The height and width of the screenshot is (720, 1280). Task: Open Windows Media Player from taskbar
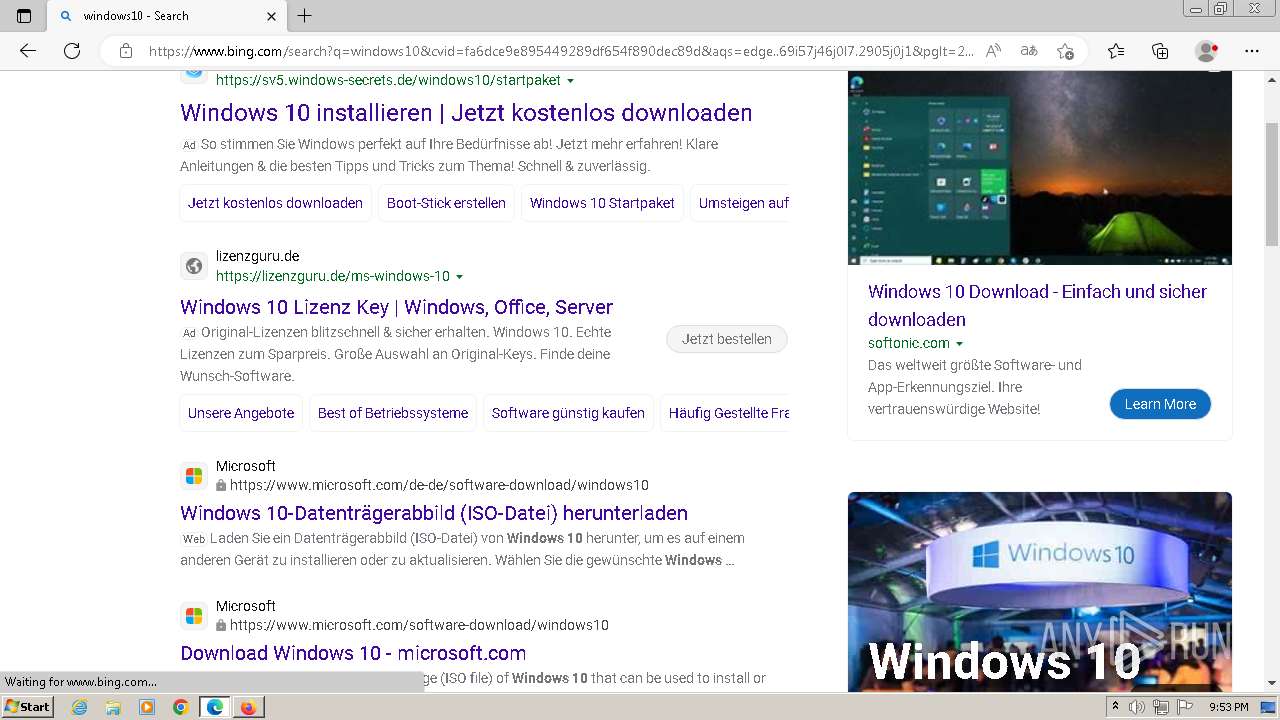click(x=147, y=707)
